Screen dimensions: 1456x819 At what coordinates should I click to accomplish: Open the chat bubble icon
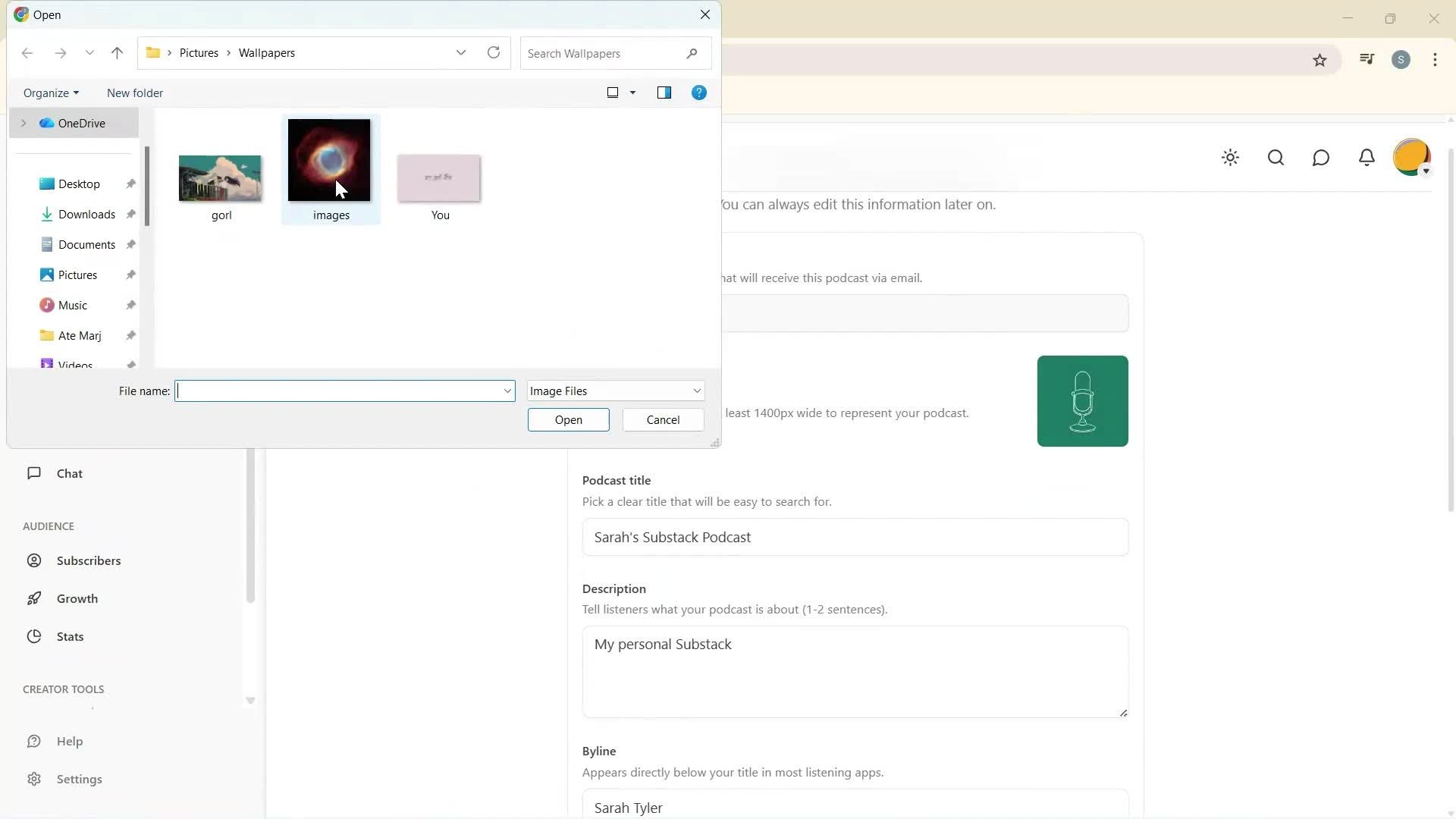[x=1321, y=158]
